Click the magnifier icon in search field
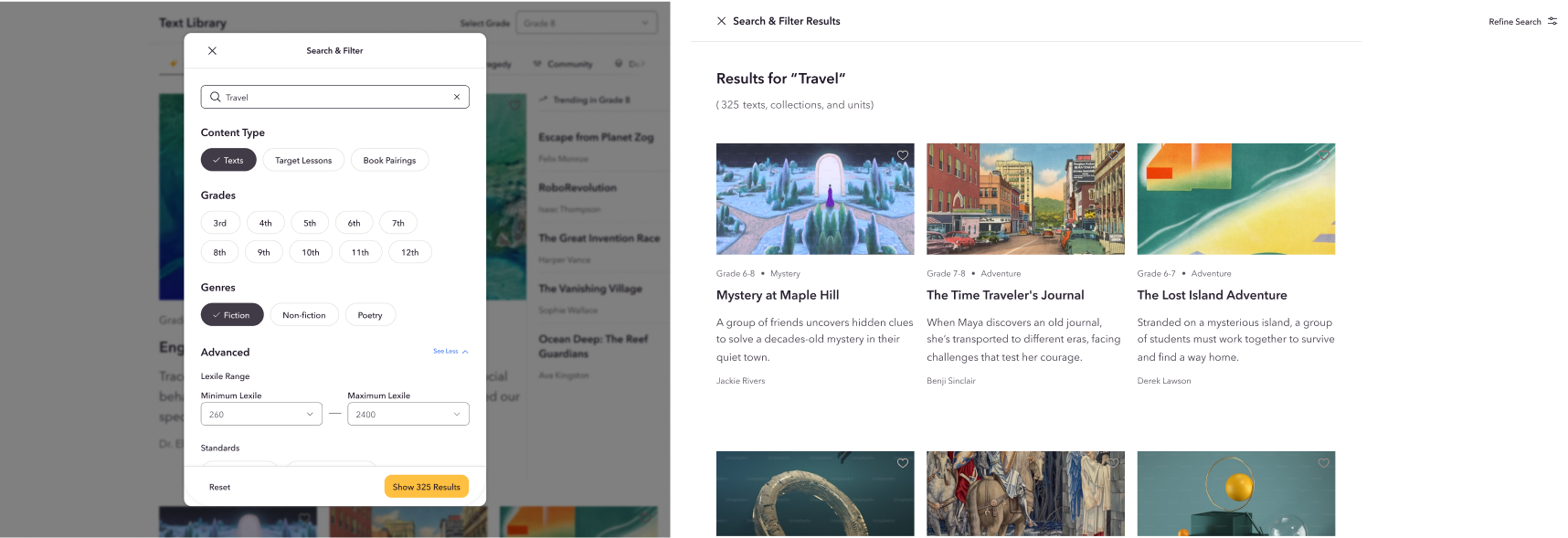Viewport: 1568px width, 538px height. pyautogui.click(x=216, y=97)
